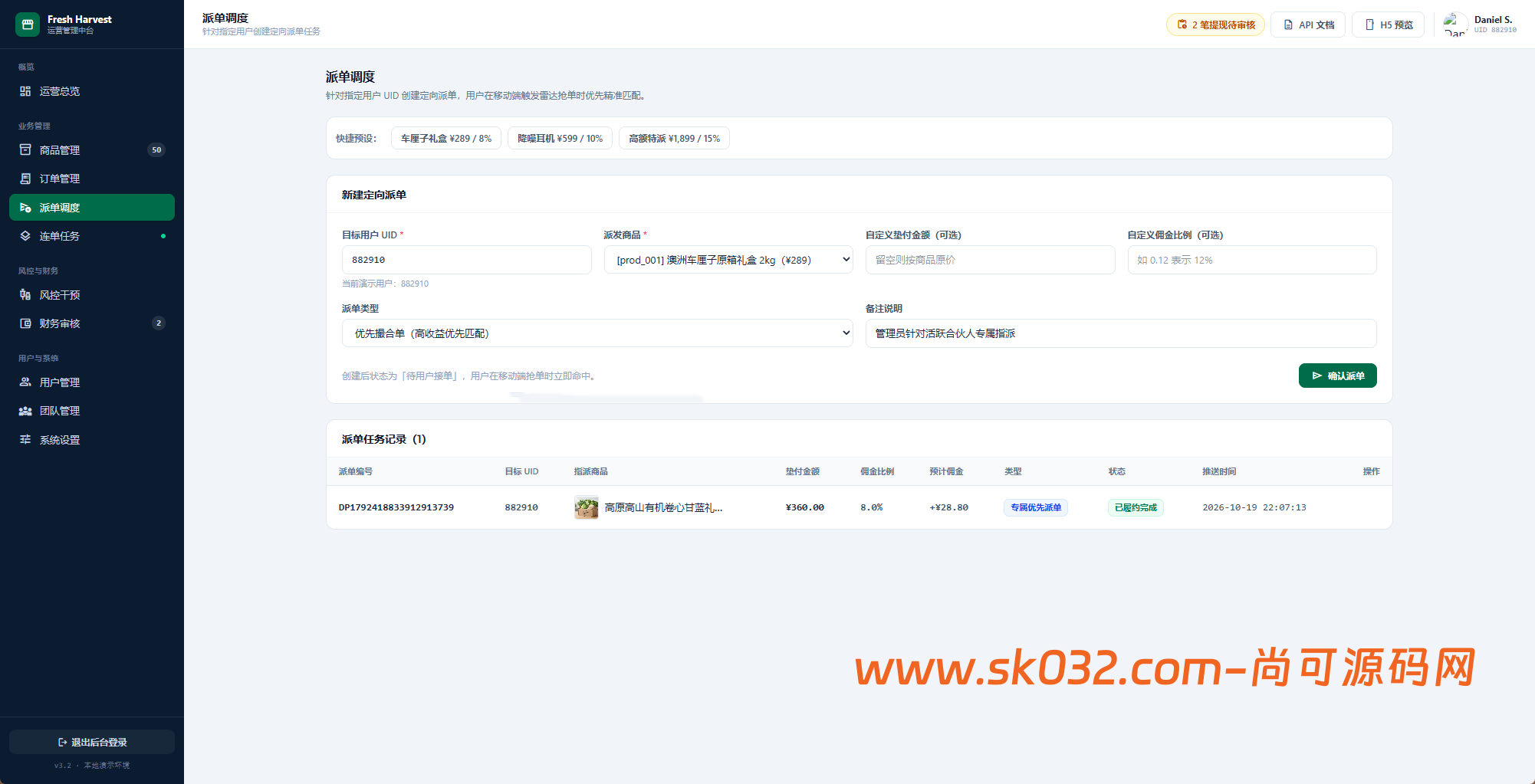The image size is (1535, 784).
Task: Click product name 高原高山有机卷心甘蓝礼...
Action: tap(663, 507)
